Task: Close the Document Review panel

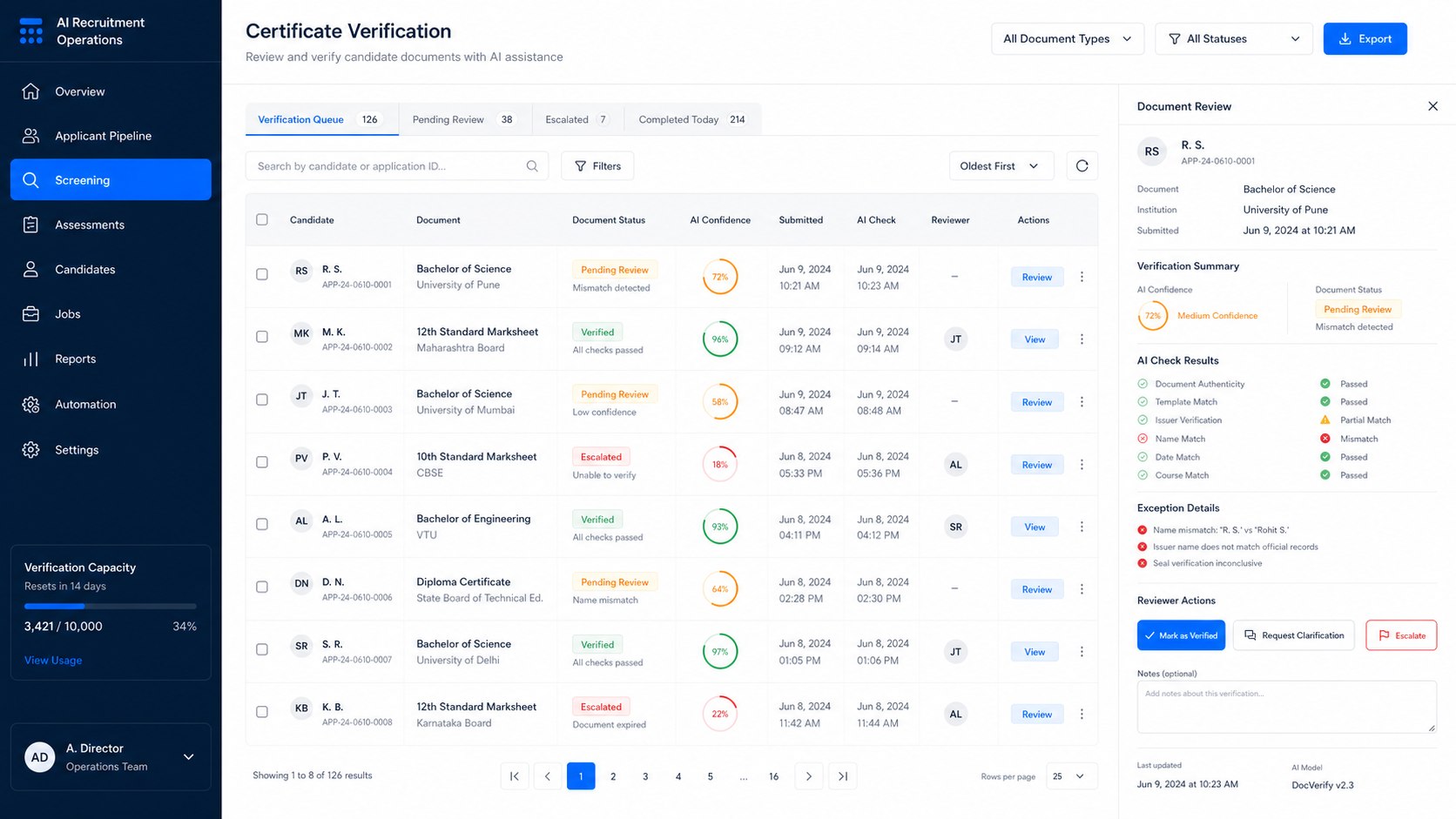Action: (1432, 106)
